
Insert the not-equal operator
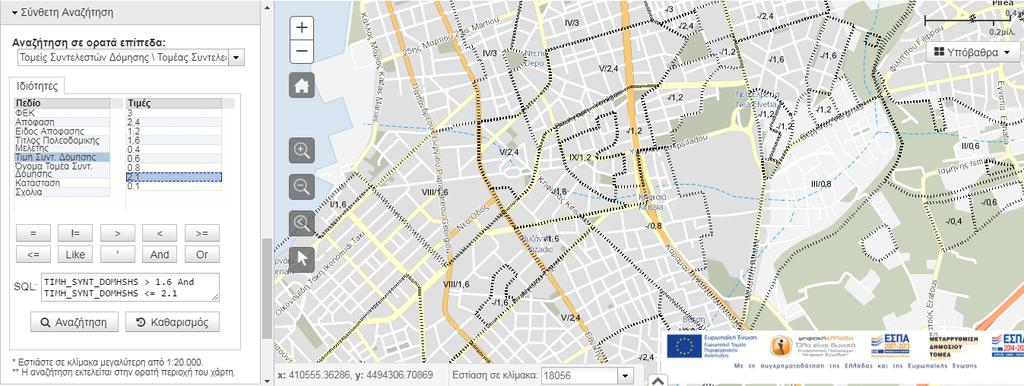pyautogui.click(x=75, y=233)
